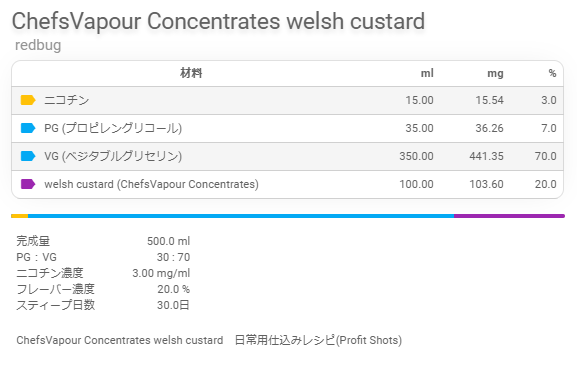This screenshot has height=374, width=577.
Task: Click the 500.0 ml total amount value
Action: [169, 241]
